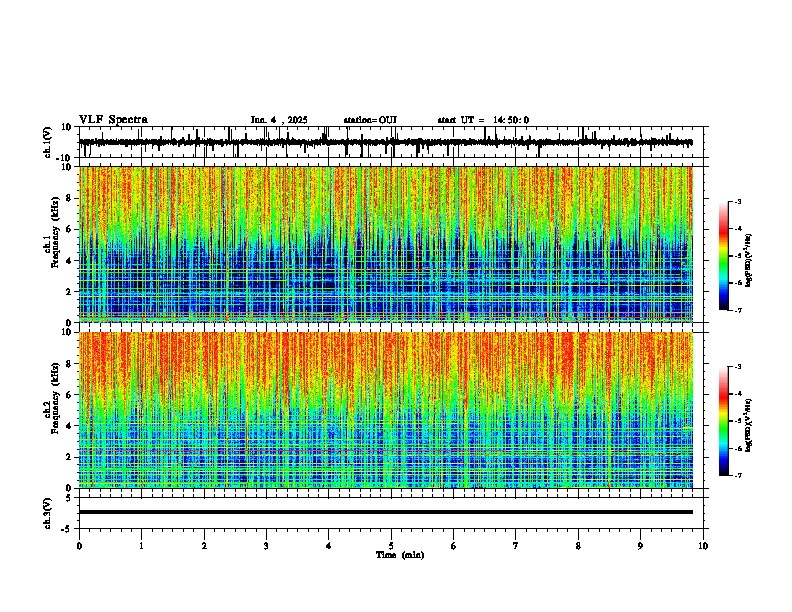Select time axis tick label '2'
The height and width of the screenshot is (612, 792).
[x=204, y=546]
